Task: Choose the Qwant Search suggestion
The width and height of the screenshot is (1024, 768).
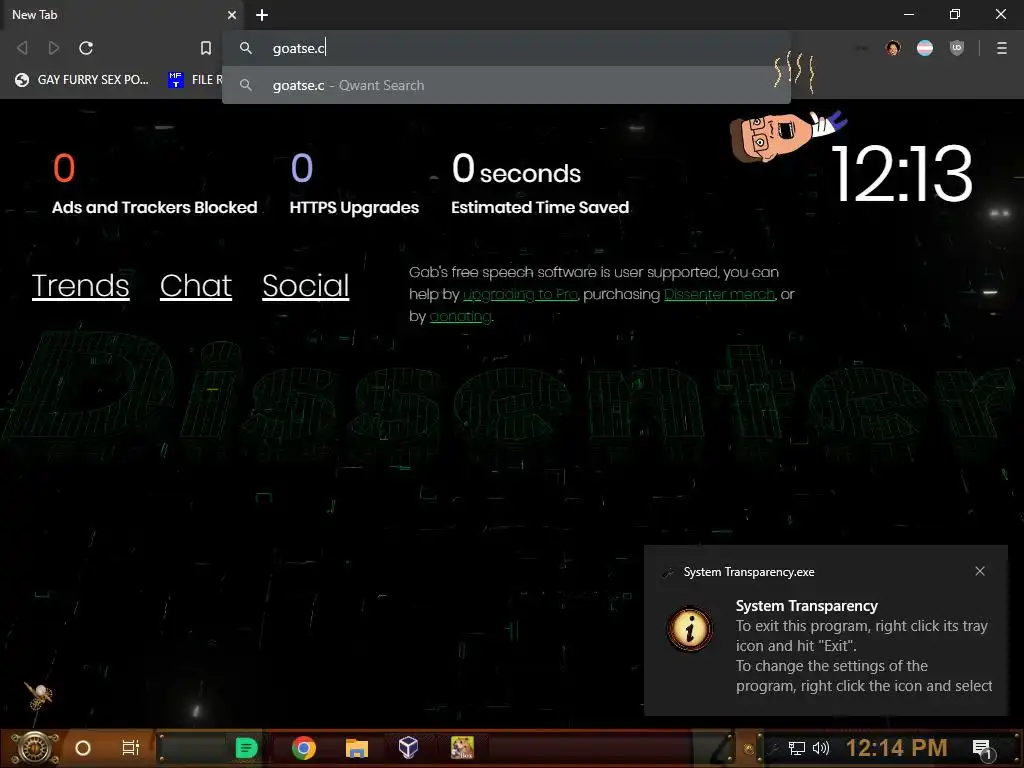Action: pos(506,86)
